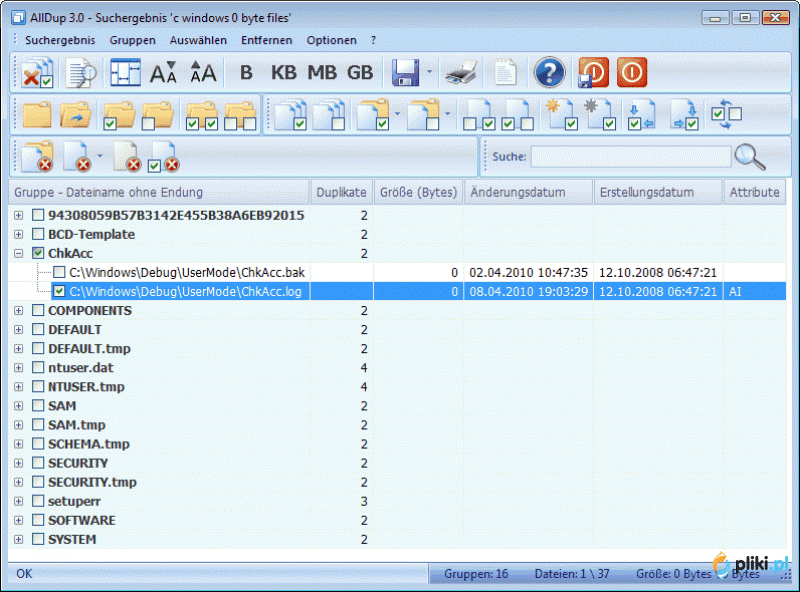
Task: Open the Entfernen menu
Action: point(266,40)
